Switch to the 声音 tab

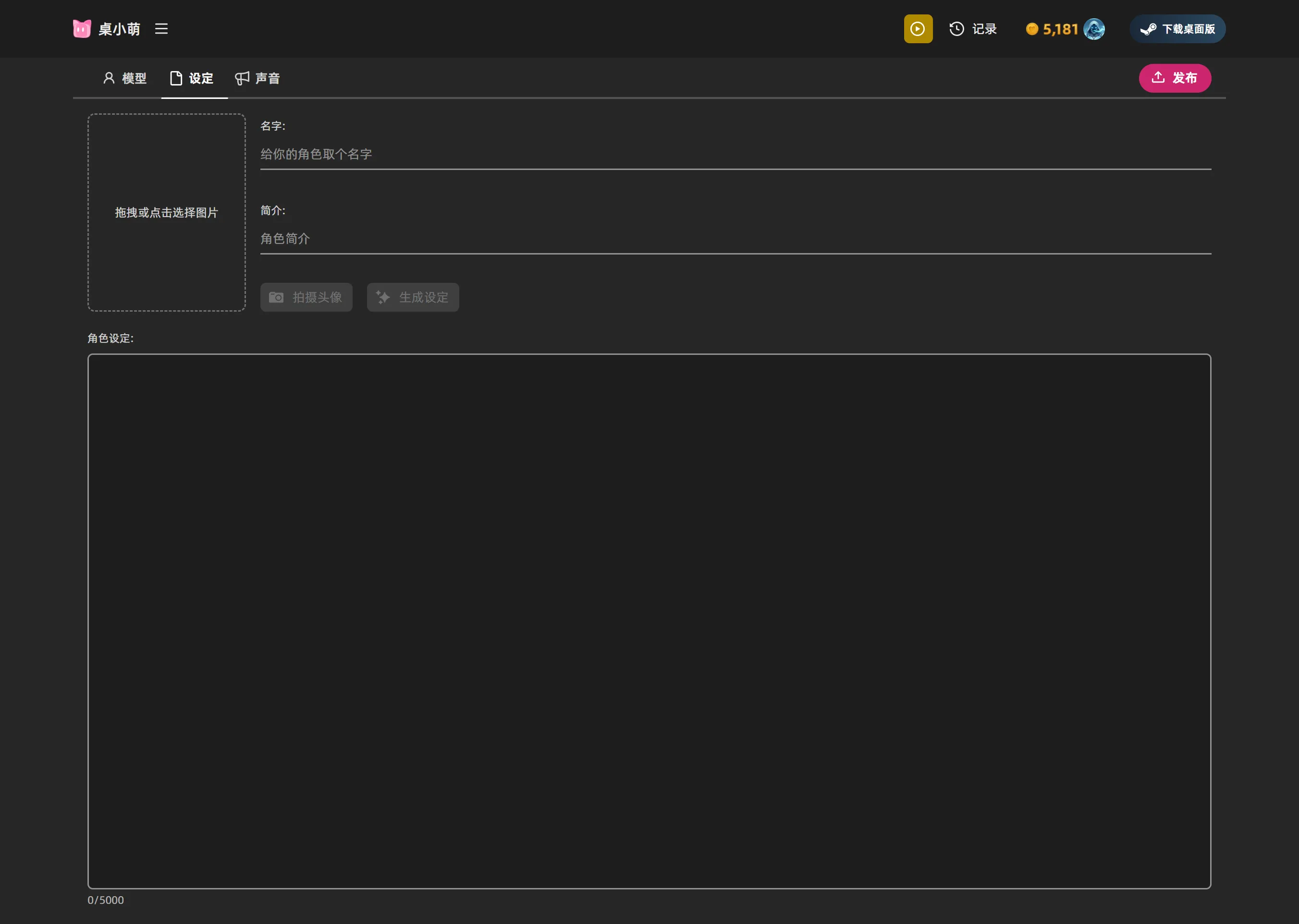[257, 78]
